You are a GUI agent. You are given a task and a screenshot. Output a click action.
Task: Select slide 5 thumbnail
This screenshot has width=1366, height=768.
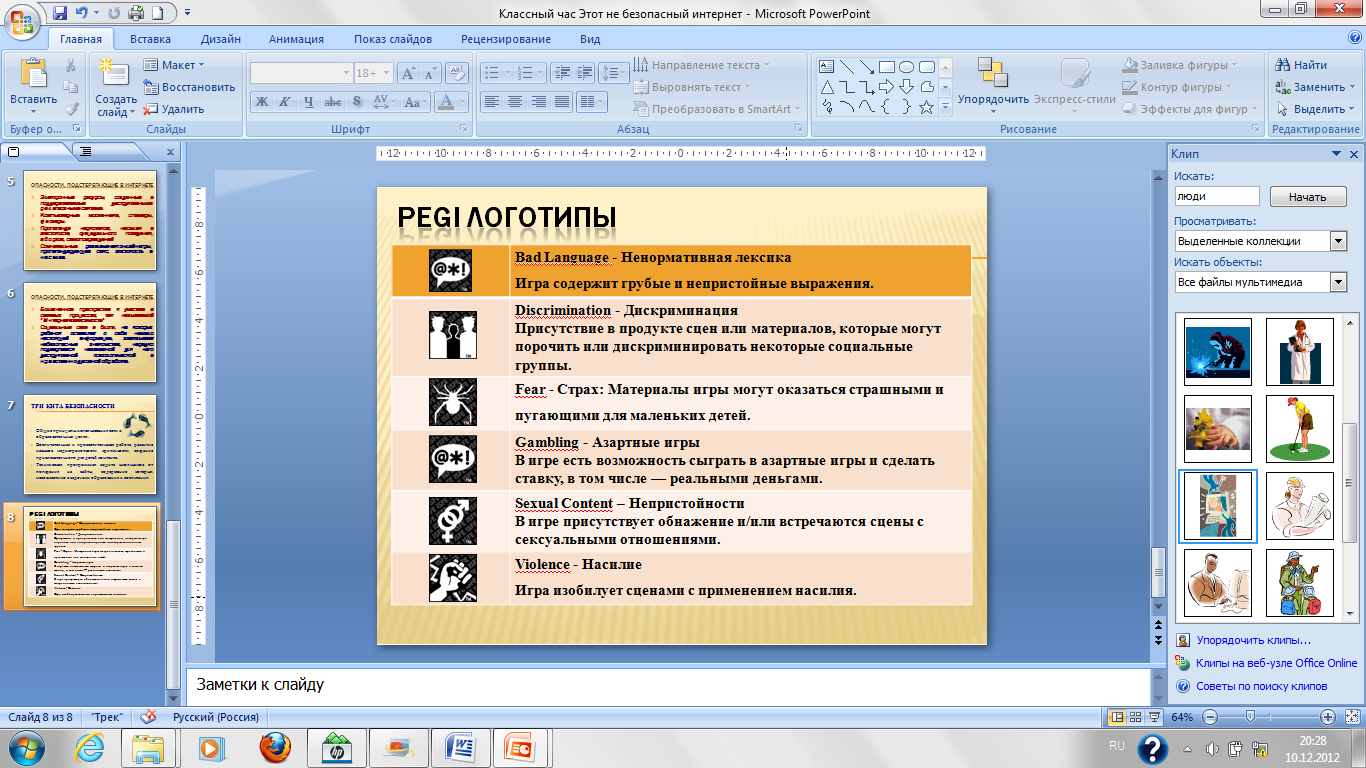[90, 219]
